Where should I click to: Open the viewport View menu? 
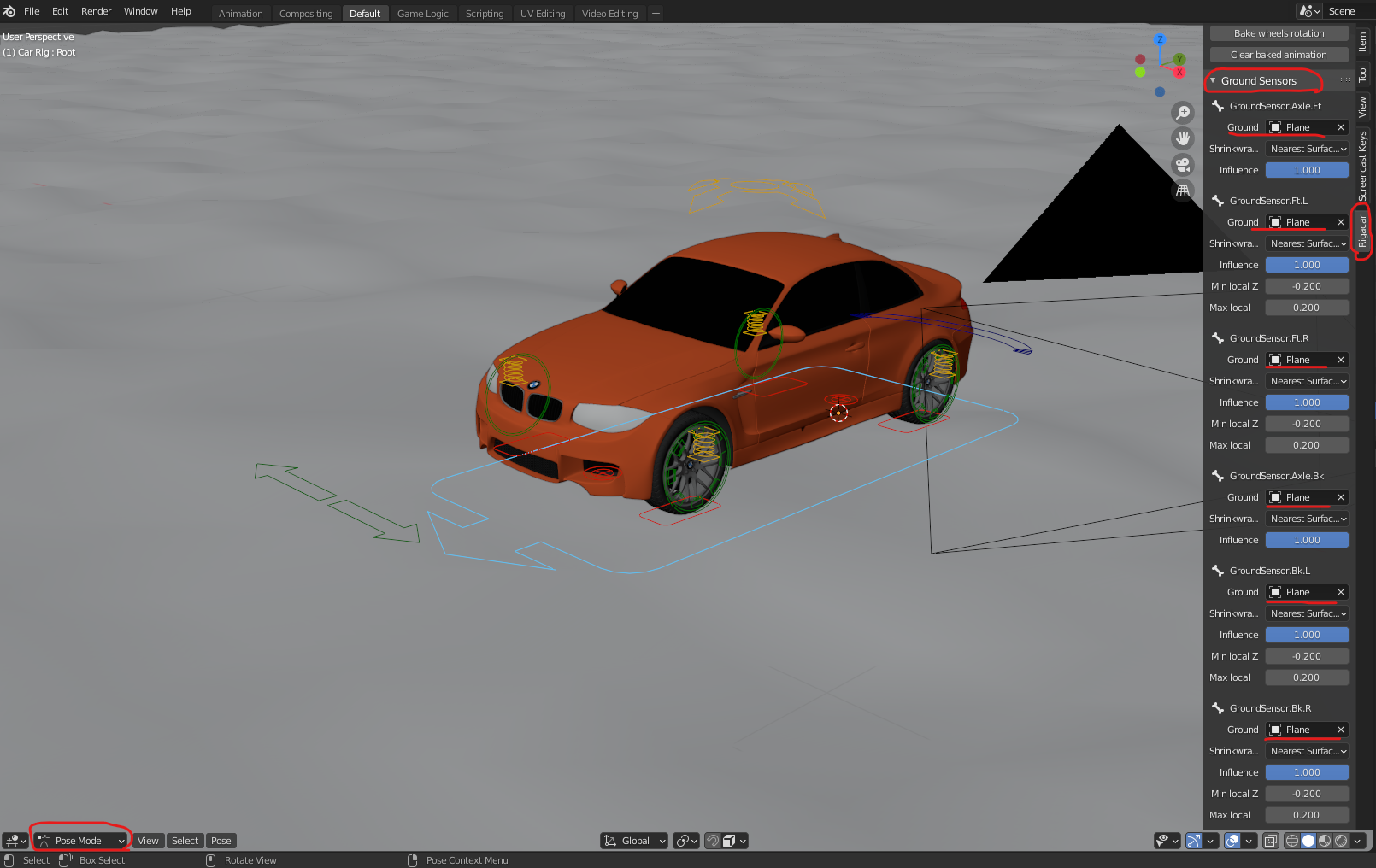click(x=148, y=841)
